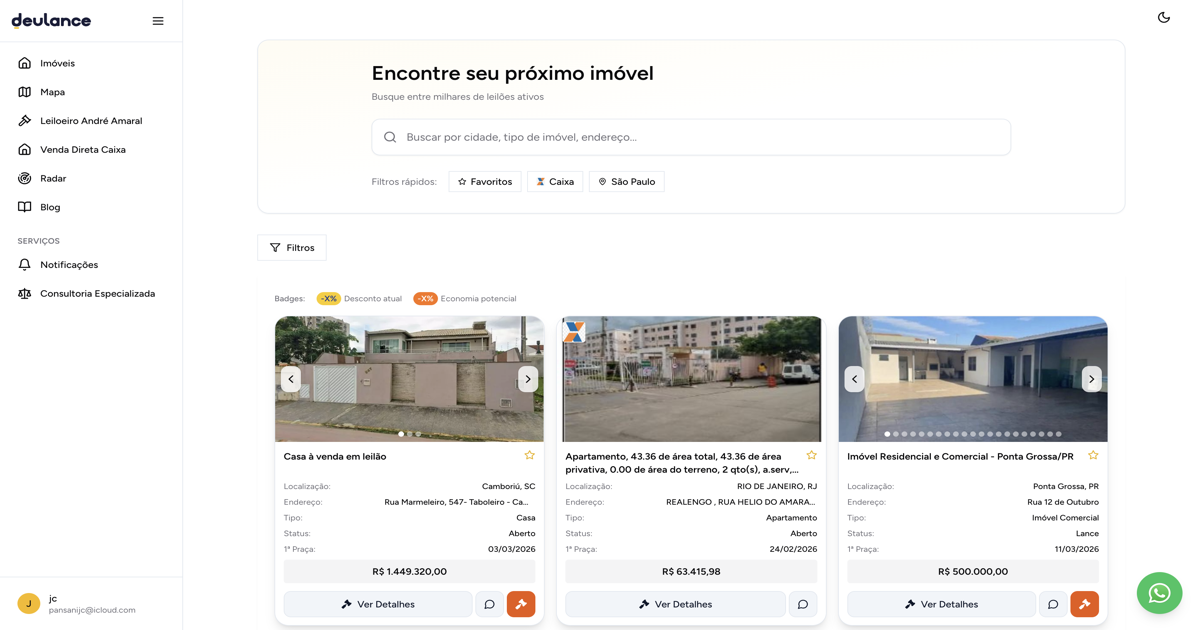Open chat icon on Ponta Grossa card
Screen dimensions: 1200x630
coord(1053,604)
